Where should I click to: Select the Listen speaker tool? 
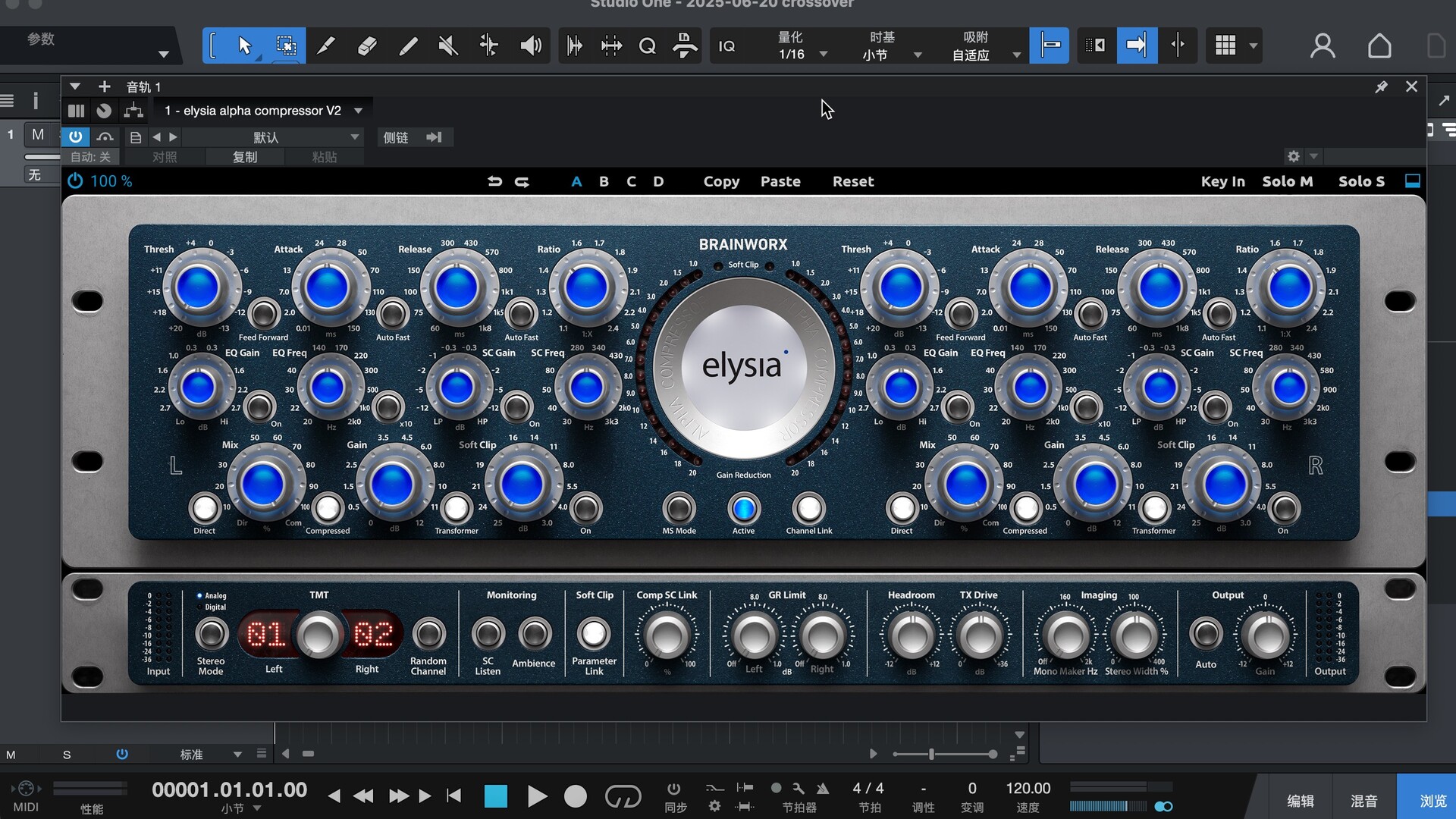coord(530,45)
